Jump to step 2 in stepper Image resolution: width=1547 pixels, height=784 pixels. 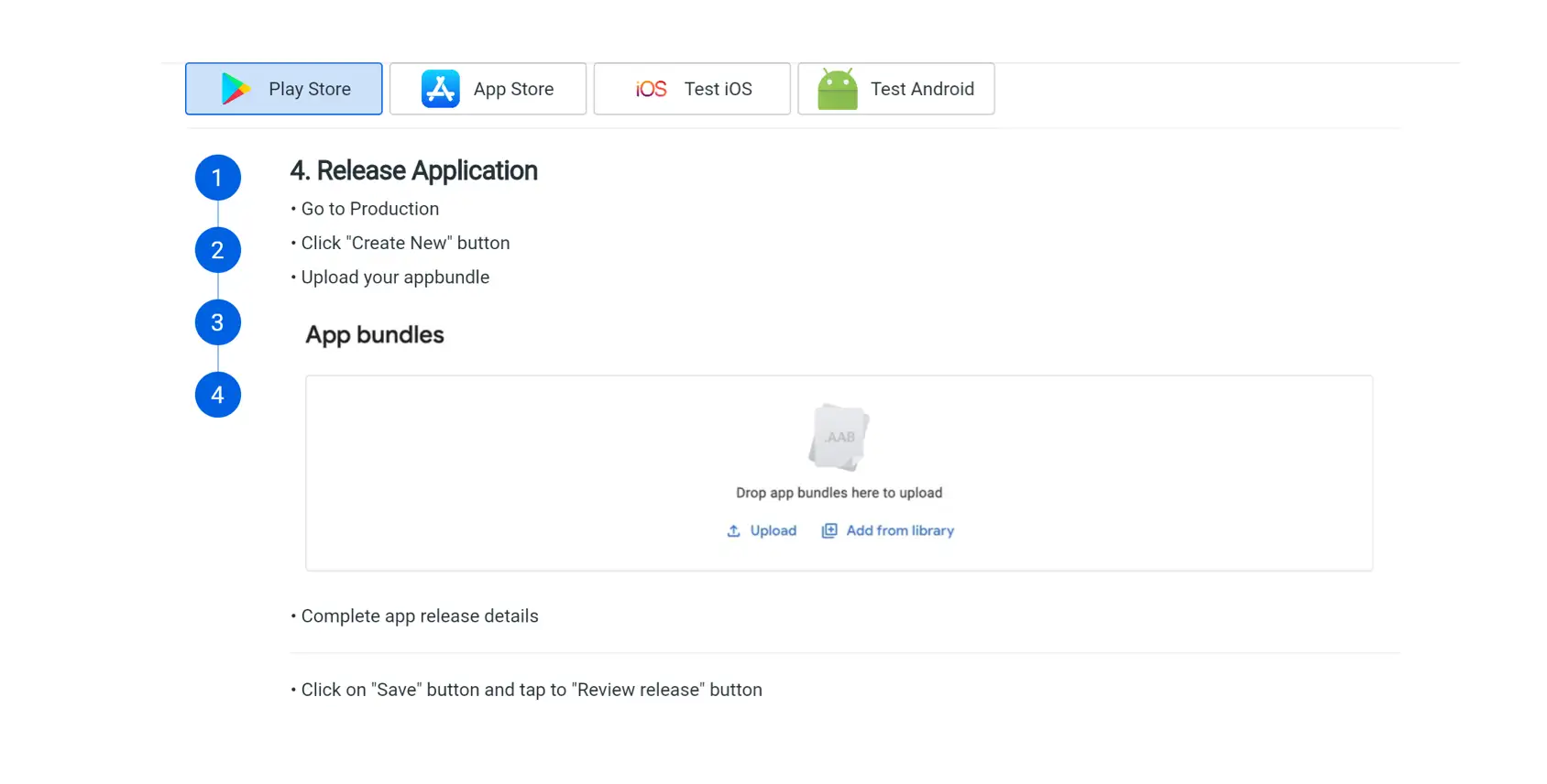pos(218,250)
